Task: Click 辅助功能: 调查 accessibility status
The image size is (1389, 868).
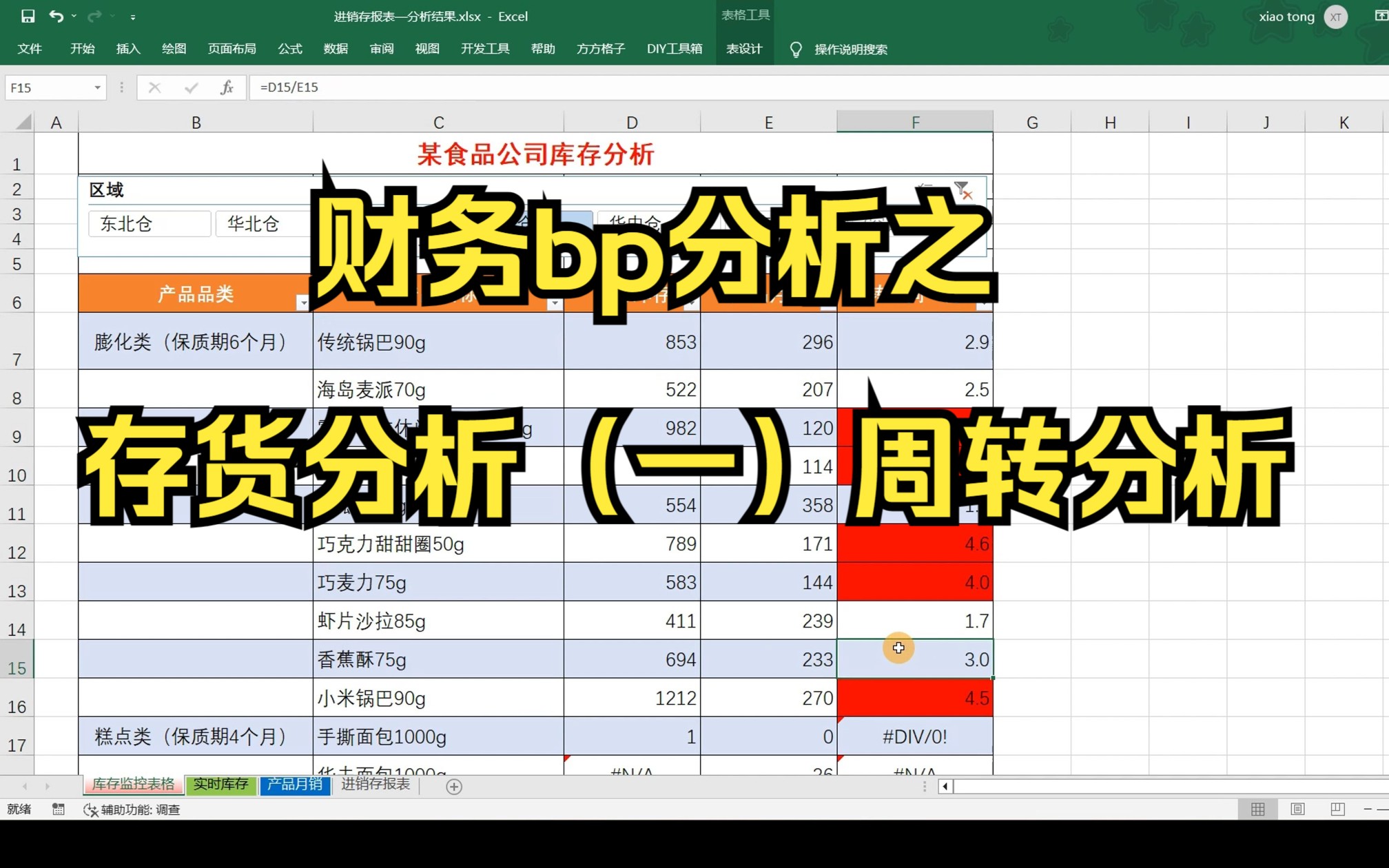Action: pos(132,809)
